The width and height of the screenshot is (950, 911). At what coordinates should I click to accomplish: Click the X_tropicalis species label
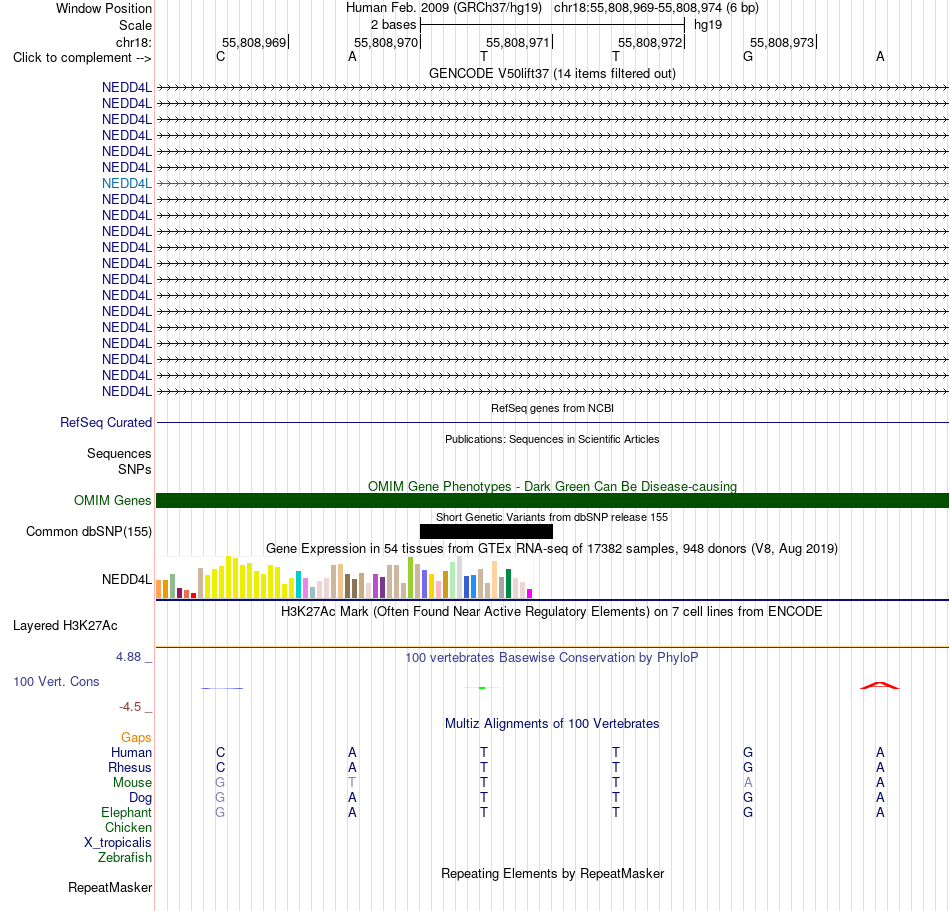pos(118,843)
